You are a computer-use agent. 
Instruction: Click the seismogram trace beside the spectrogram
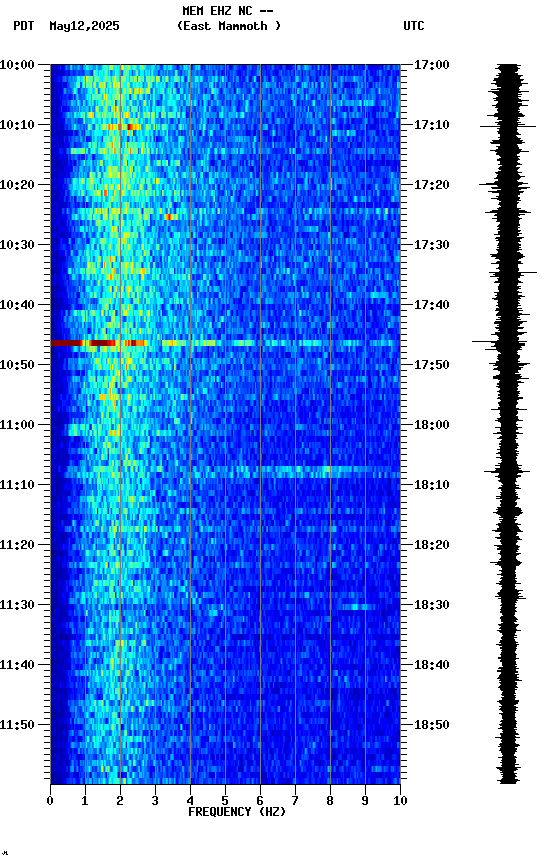click(x=507, y=424)
